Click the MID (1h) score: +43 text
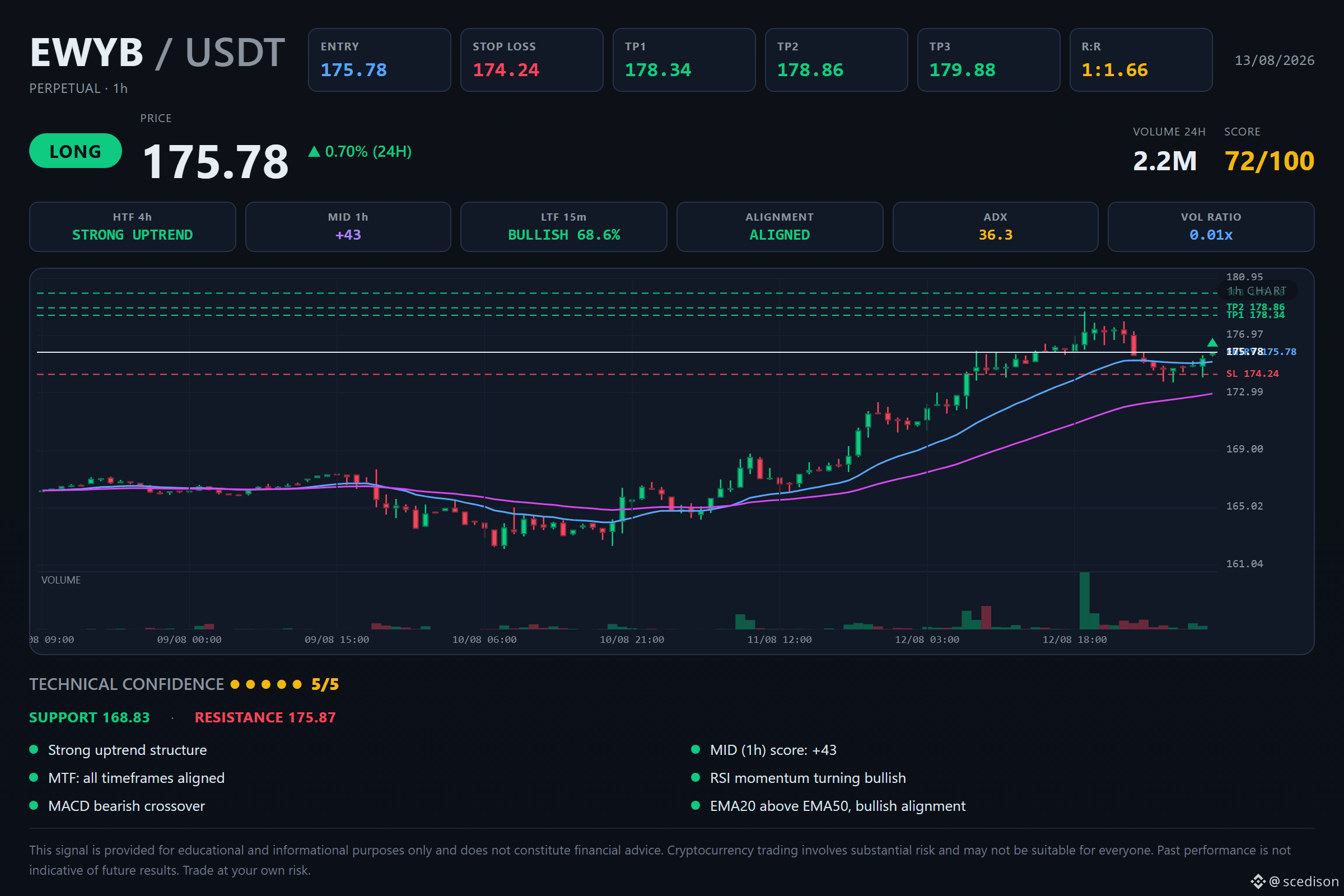 [773, 750]
